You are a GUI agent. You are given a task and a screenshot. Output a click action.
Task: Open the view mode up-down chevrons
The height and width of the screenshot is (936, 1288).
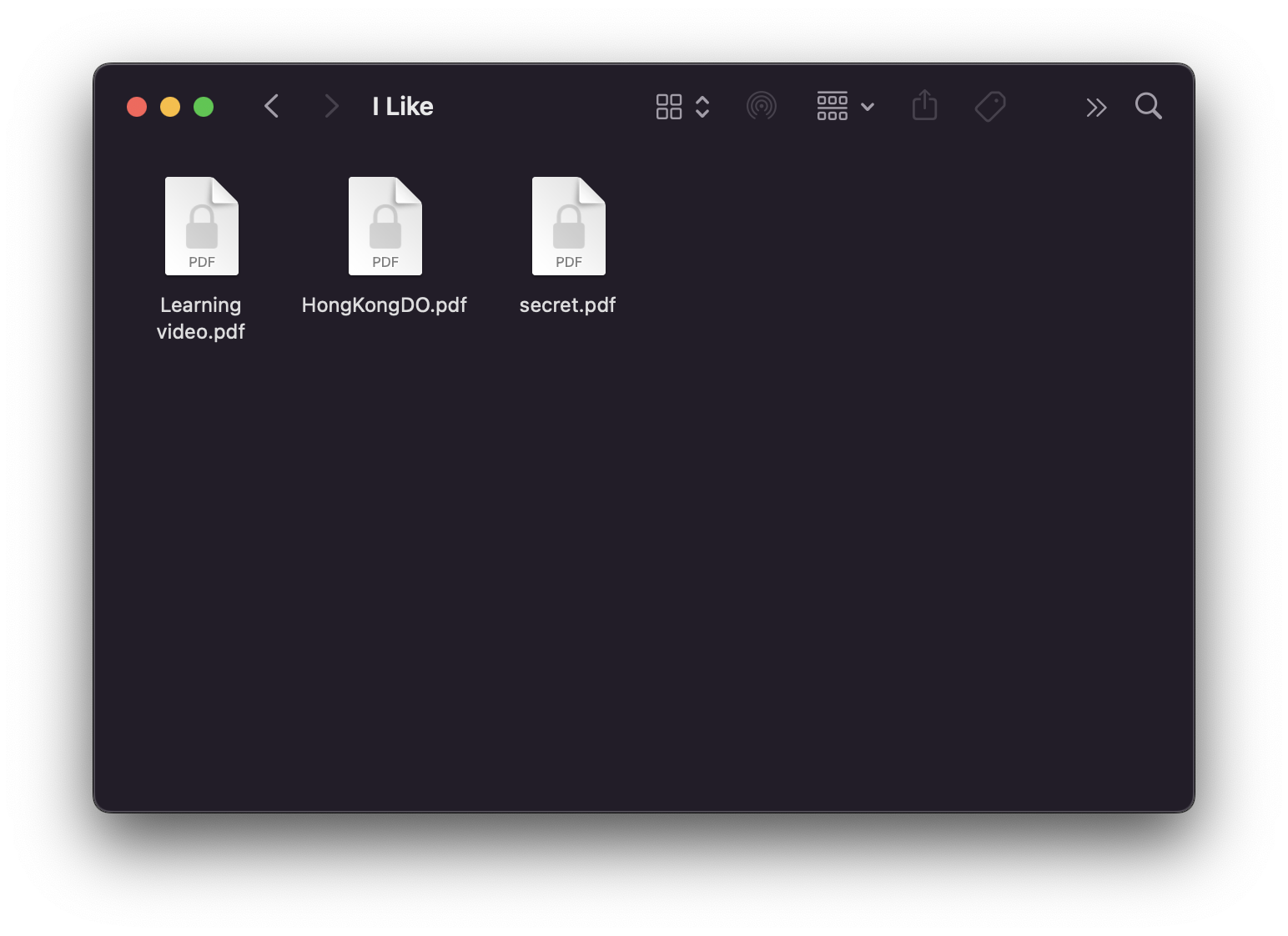[x=702, y=106]
